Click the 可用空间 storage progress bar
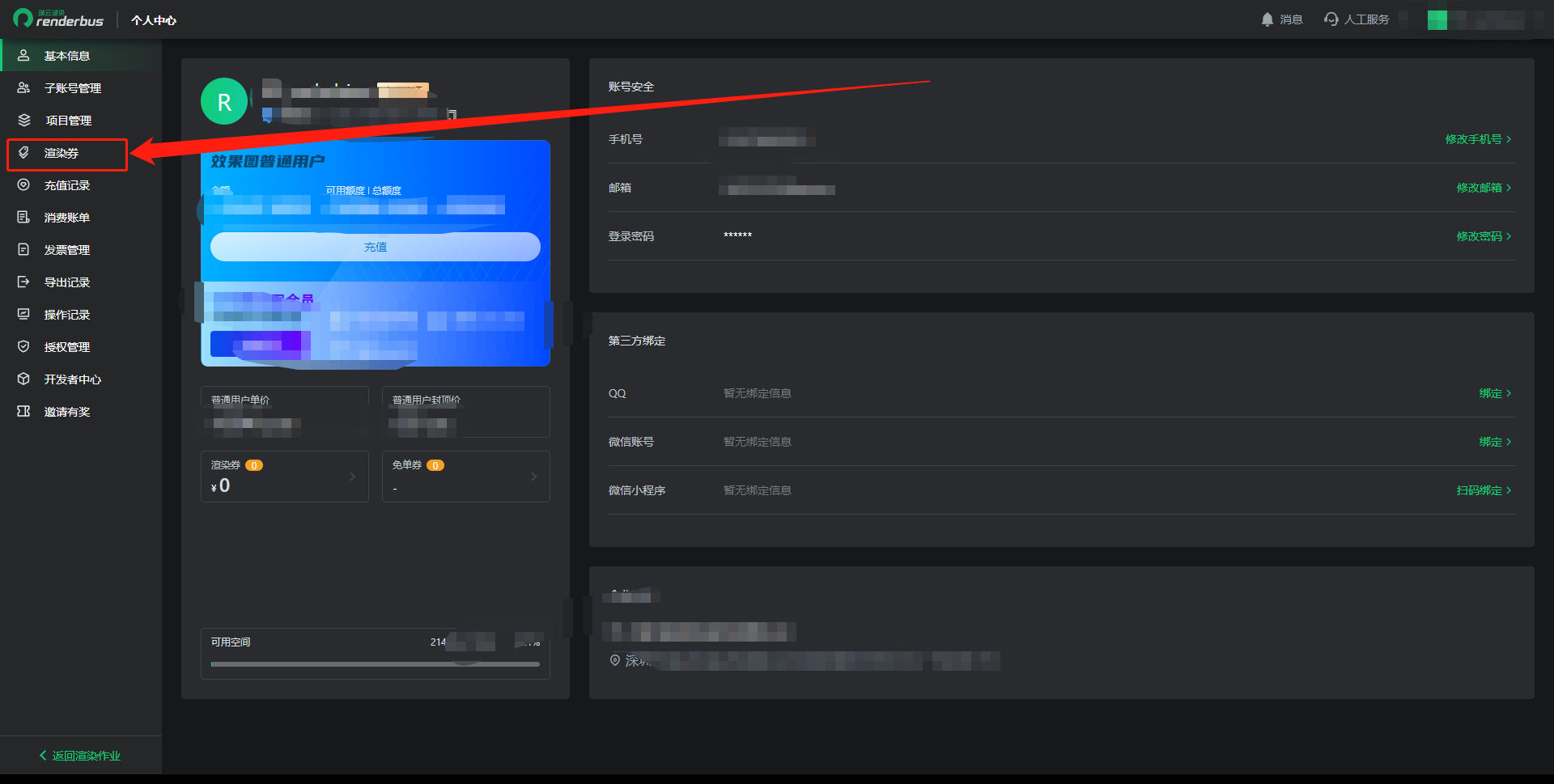The height and width of the screenshot is (784, 1554). (375, 664)
